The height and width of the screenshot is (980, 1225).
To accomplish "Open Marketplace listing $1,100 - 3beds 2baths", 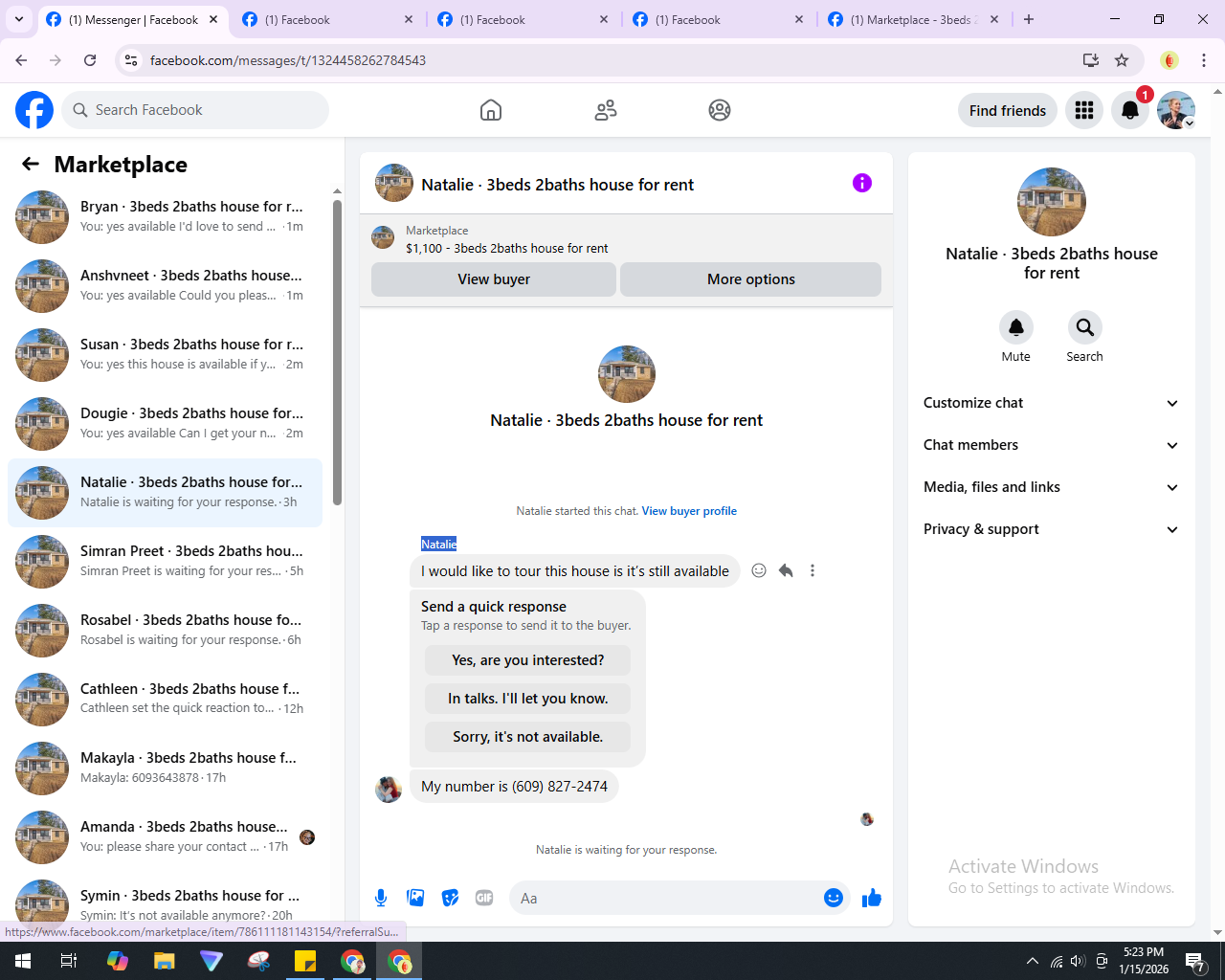I will pyautogui.click(x=506, y=248).
